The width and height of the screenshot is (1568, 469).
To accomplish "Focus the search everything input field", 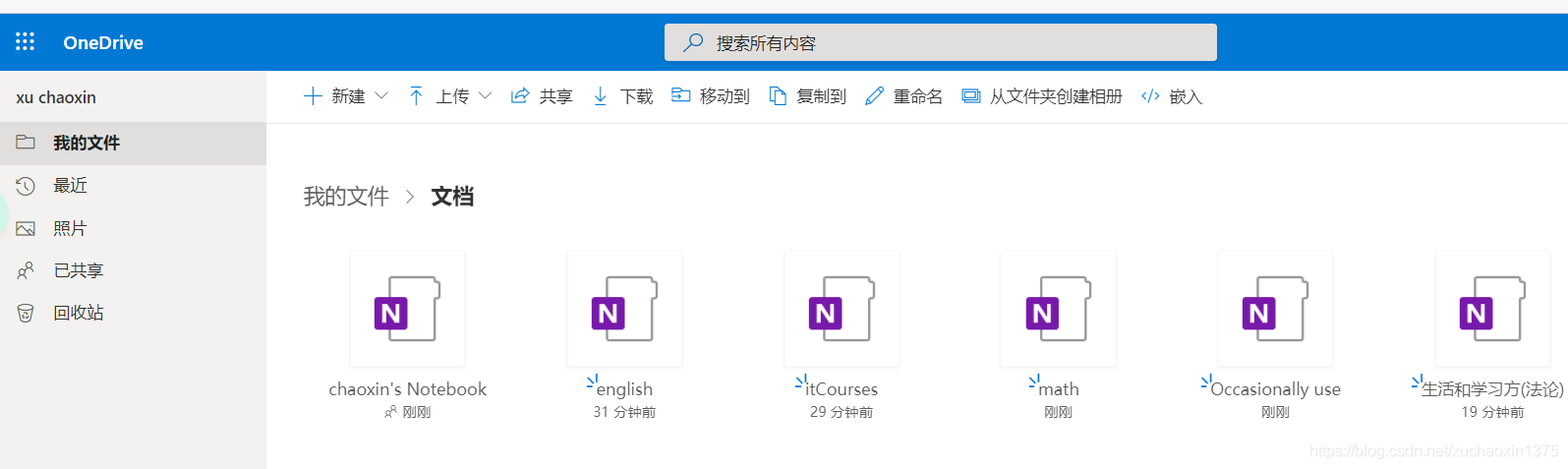I will (941, 42).
